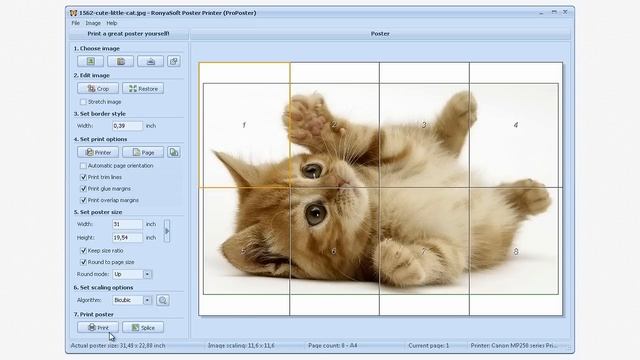
Task: Select poster page 3
Action: pyautogui.click(x=424, y=125)
